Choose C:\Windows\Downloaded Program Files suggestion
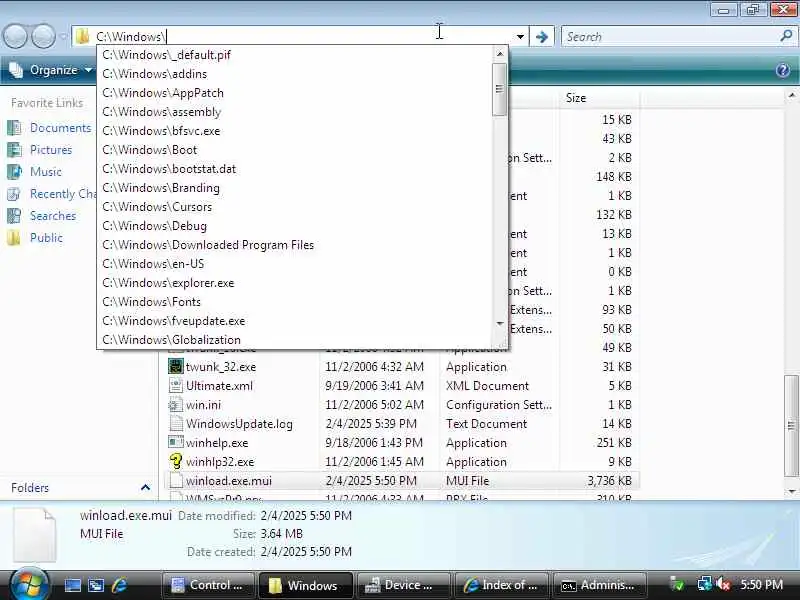 click(x=295, y=245)
